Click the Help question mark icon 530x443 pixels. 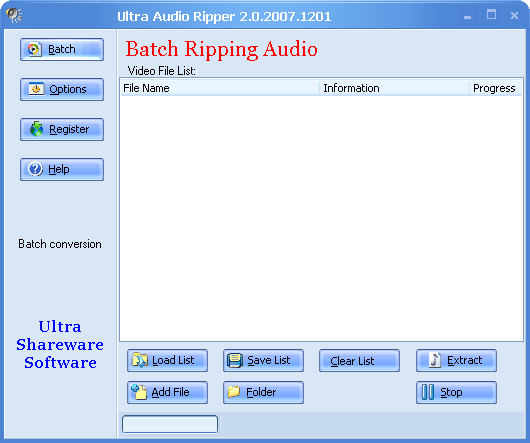coord(35,169)
